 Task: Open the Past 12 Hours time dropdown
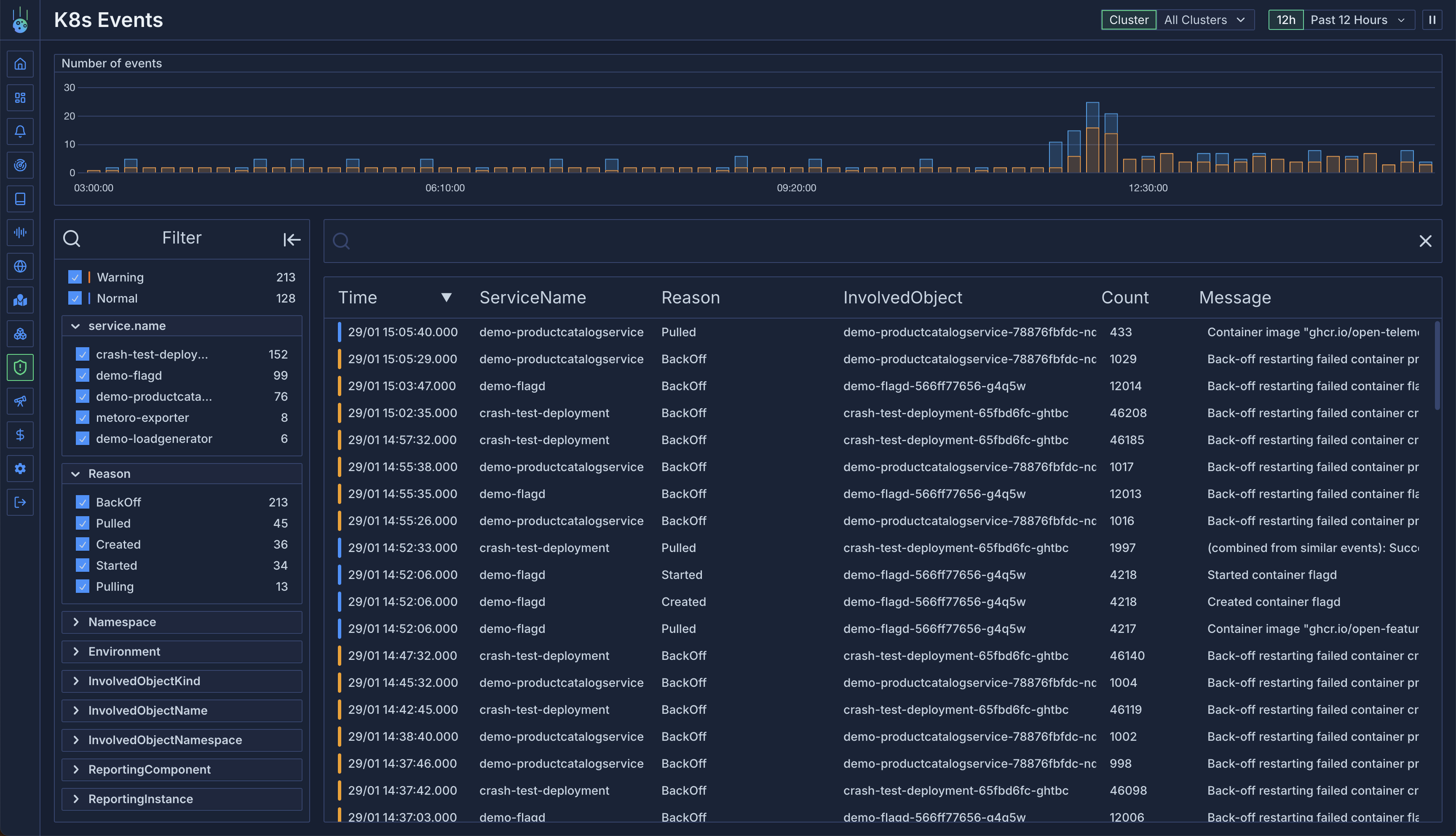click(x=1357, y=20)
